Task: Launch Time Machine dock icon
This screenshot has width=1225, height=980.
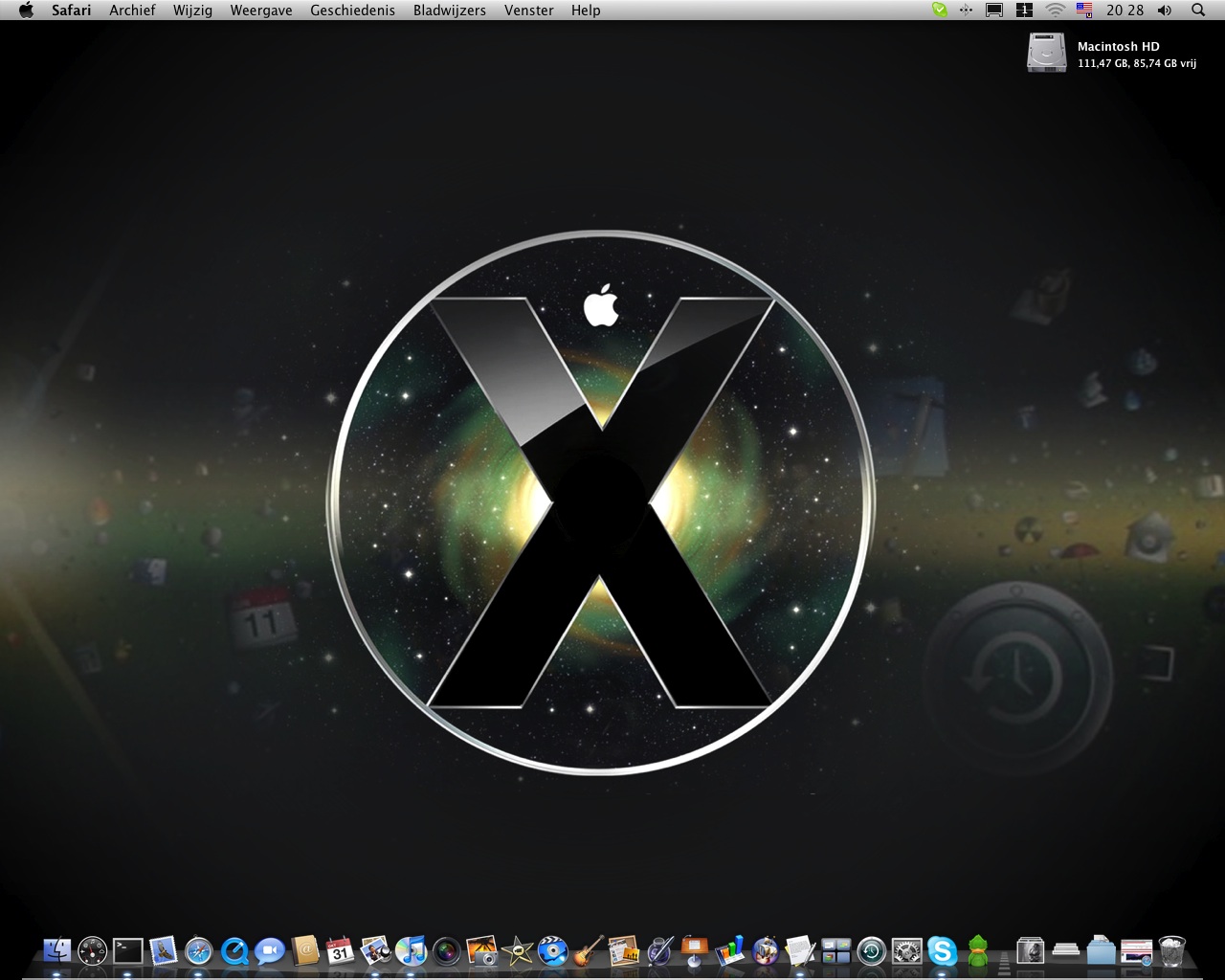Action: pyautogui.click(x=872, y=950)
